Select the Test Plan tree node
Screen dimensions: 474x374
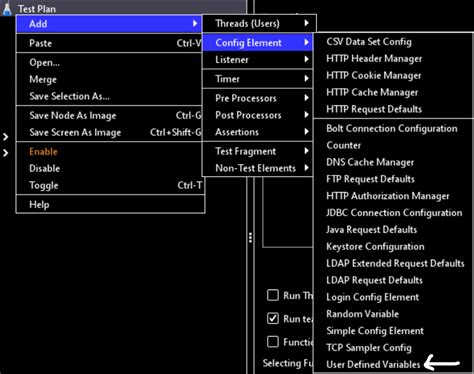(x=37, y=9)
